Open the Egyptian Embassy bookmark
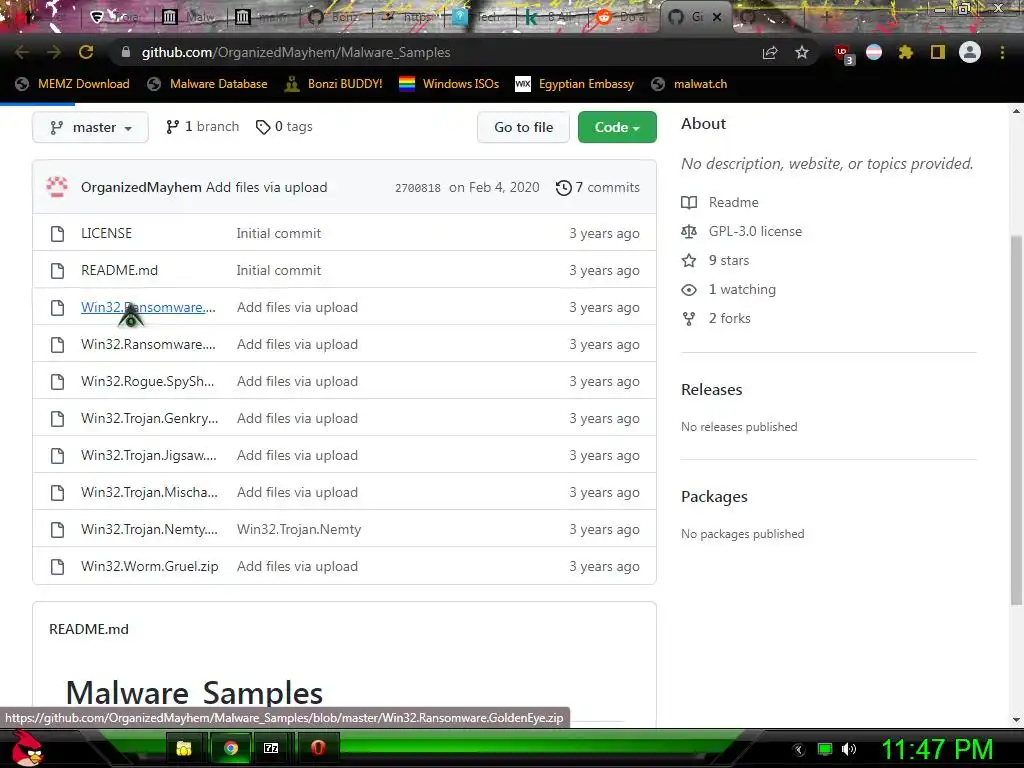1024x768 pixels. point(575,84)
